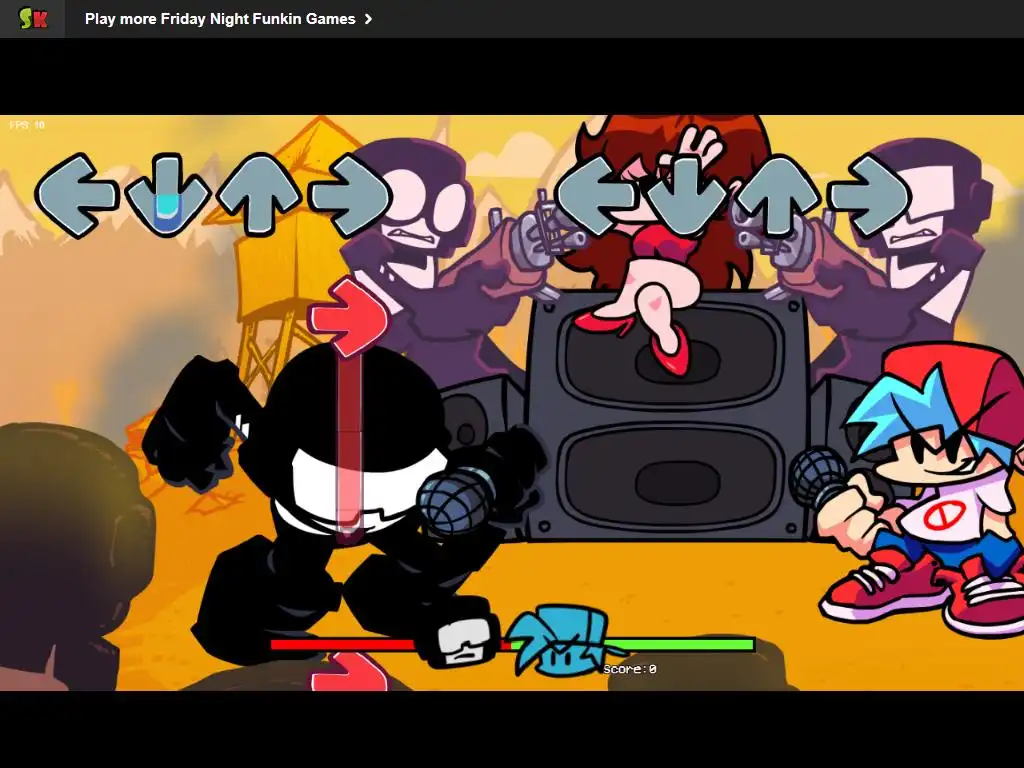Hit the player's down arrow receptor
This screenshot has height=768, width=1024.
point(687,195)
